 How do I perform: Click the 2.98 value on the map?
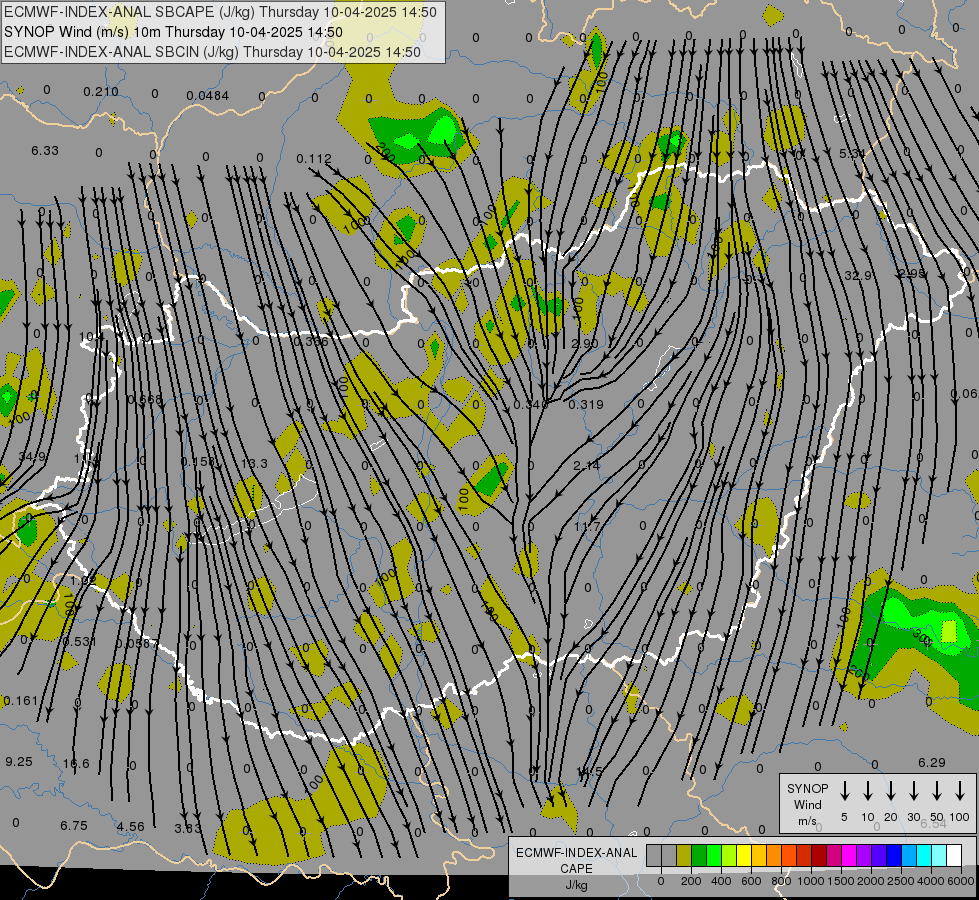point(912,274)
